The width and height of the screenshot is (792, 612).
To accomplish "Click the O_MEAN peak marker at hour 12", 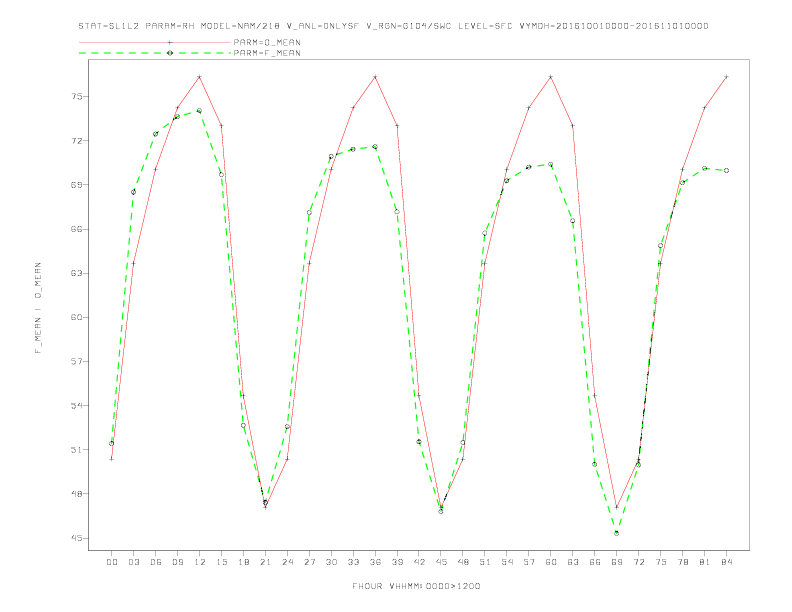I will tap(200, 77).
